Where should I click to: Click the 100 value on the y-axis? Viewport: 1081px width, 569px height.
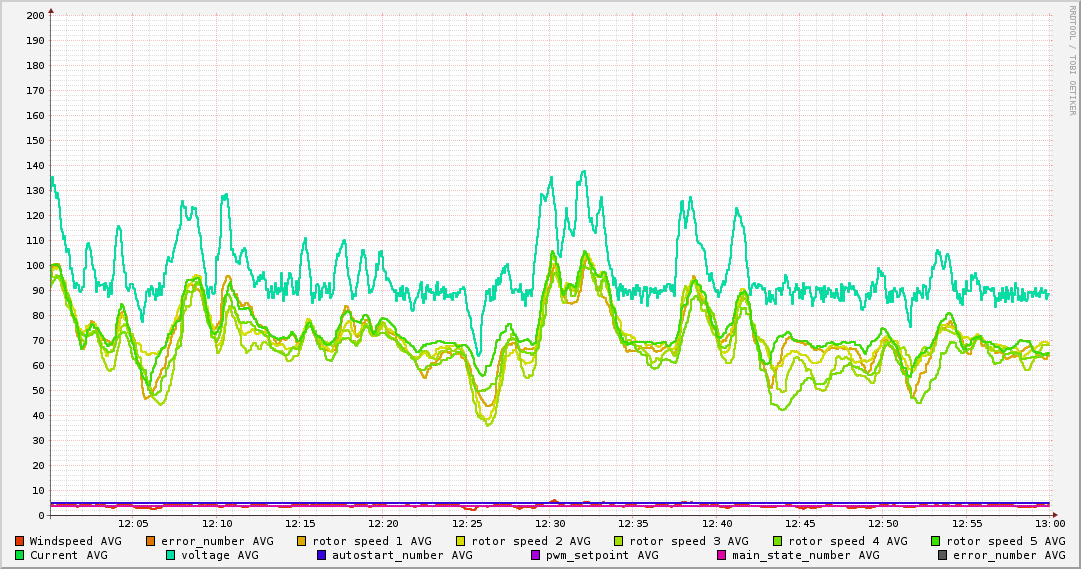pos(35,266)
